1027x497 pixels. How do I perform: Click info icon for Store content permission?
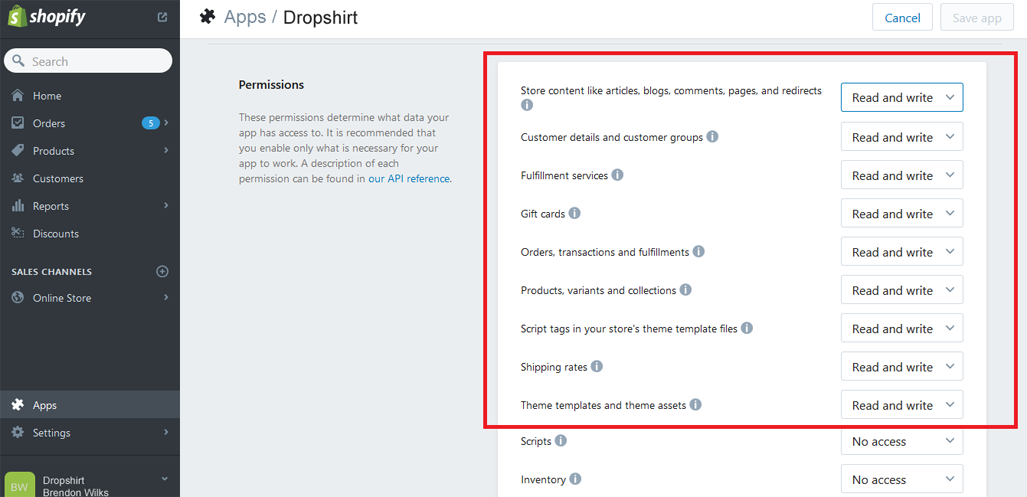527,105
